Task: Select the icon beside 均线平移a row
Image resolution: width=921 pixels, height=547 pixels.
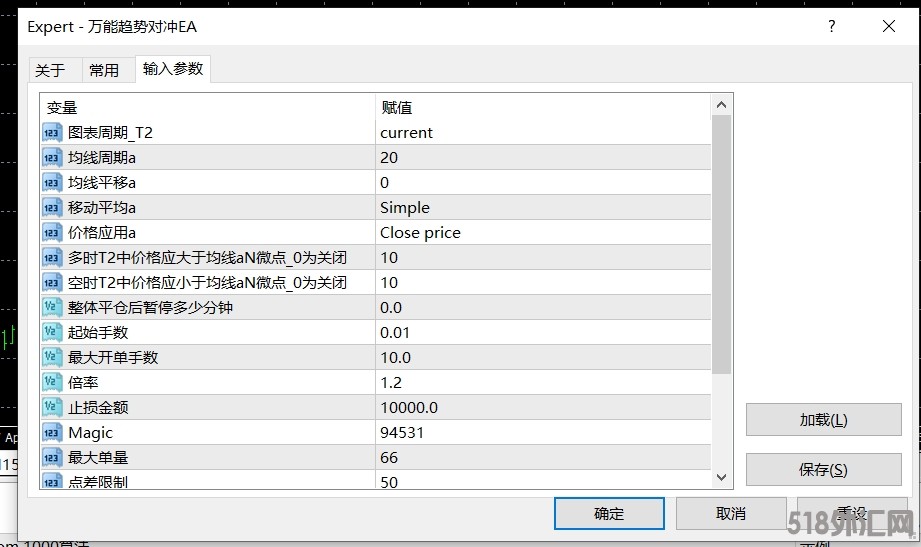Action: point(53,183)
